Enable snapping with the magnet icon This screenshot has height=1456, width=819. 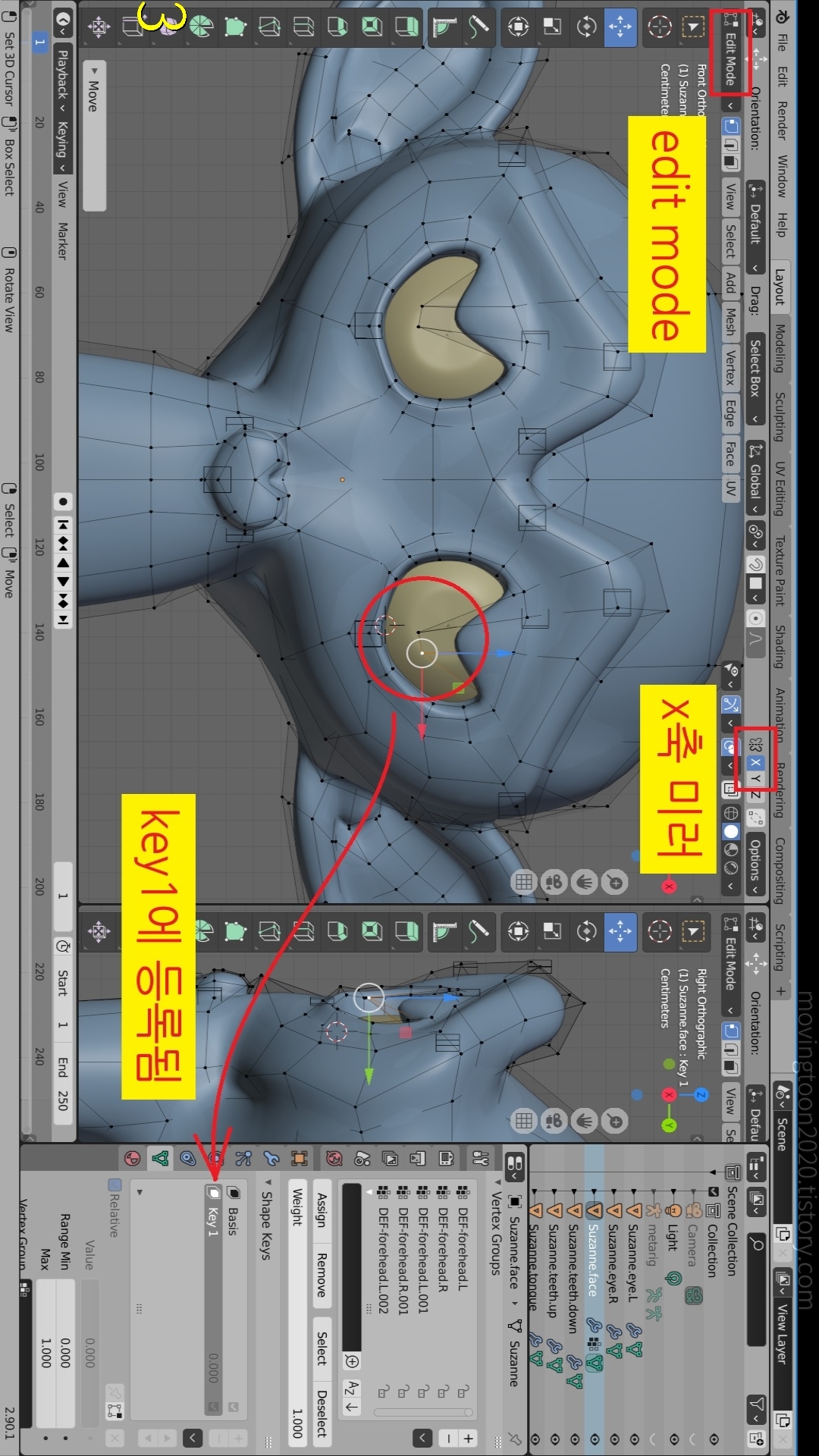tap(755, 564)
